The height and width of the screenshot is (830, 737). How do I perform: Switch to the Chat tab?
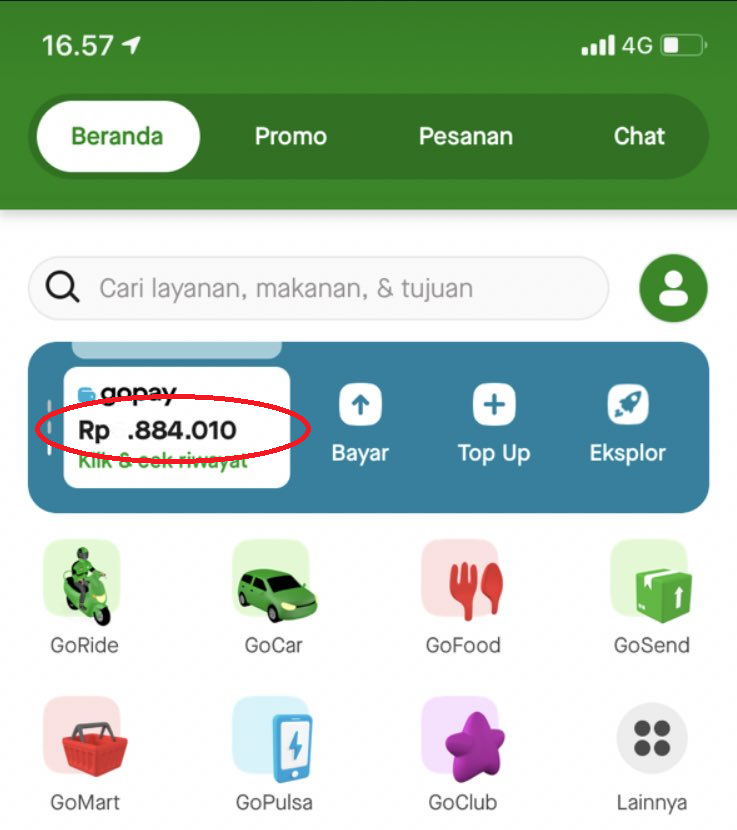pos(639,137)
